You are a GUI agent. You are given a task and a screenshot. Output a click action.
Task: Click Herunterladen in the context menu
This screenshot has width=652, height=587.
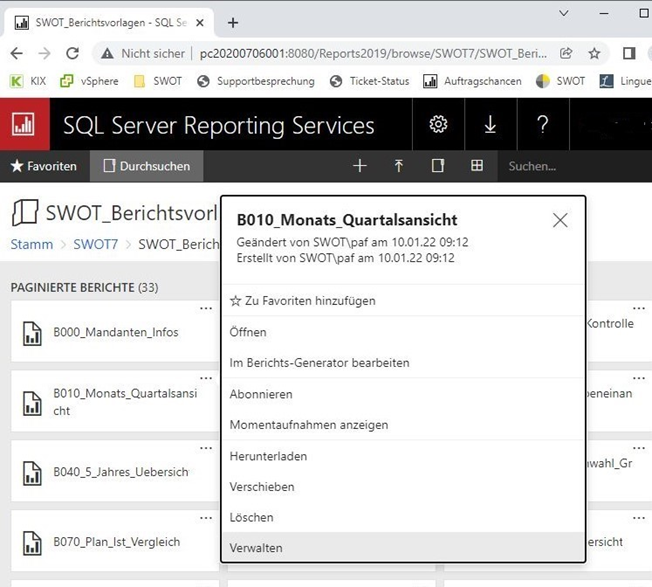tap(268, 456)
